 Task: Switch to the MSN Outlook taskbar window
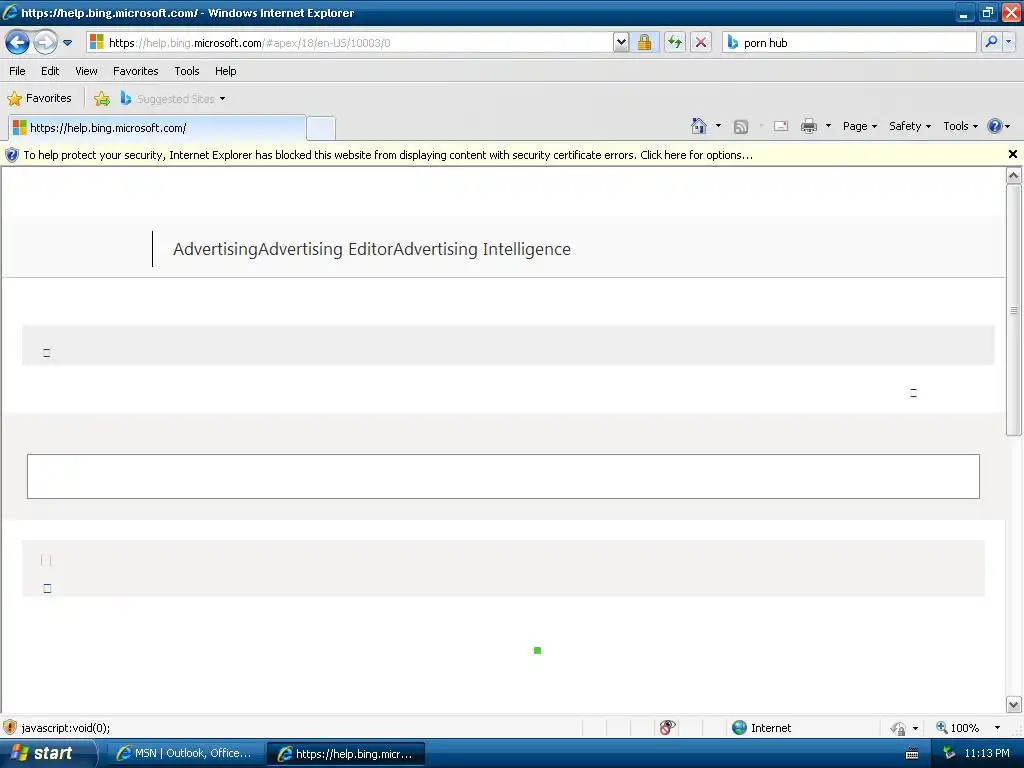tap(185, 754)
